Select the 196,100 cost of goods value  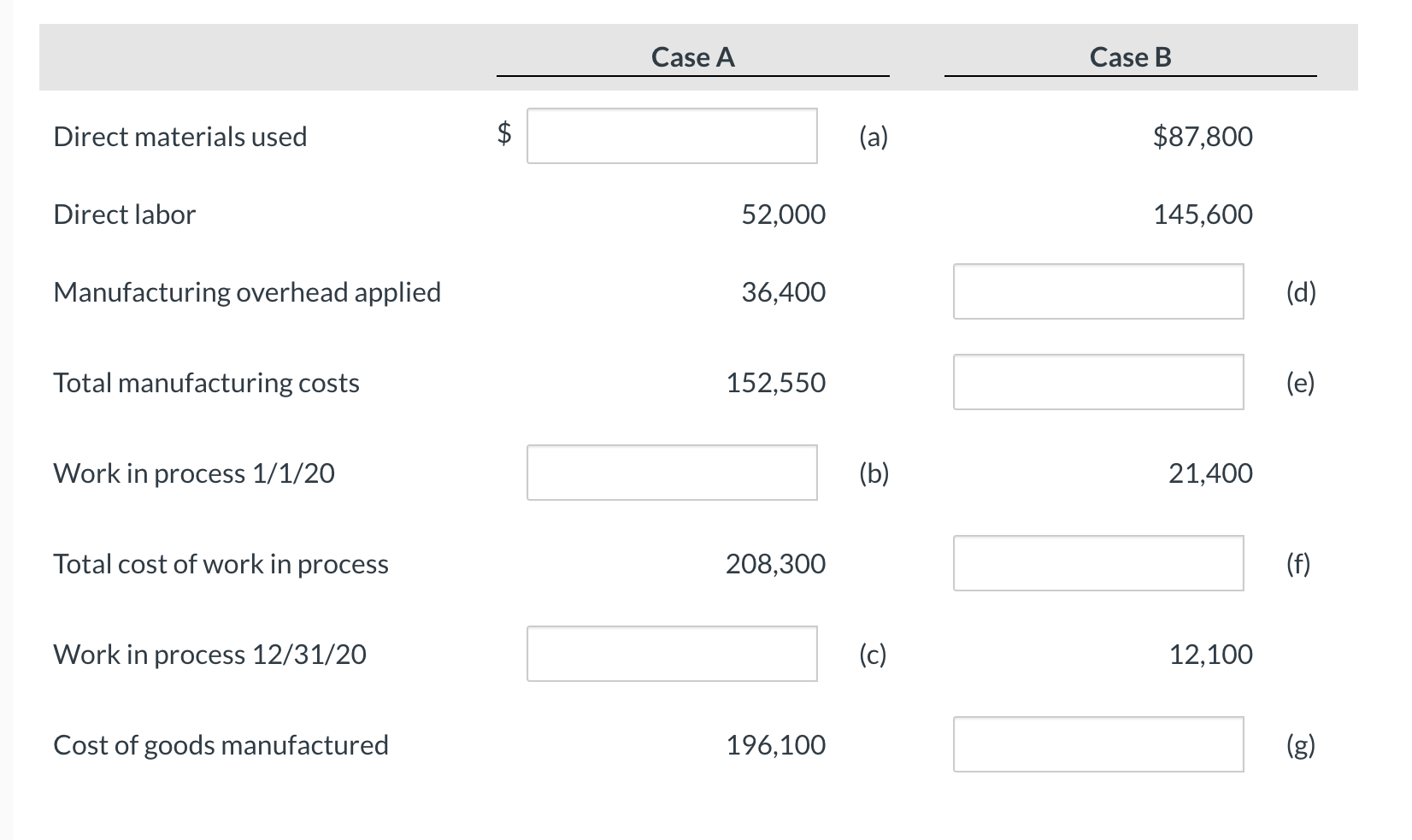click(775, 744)
